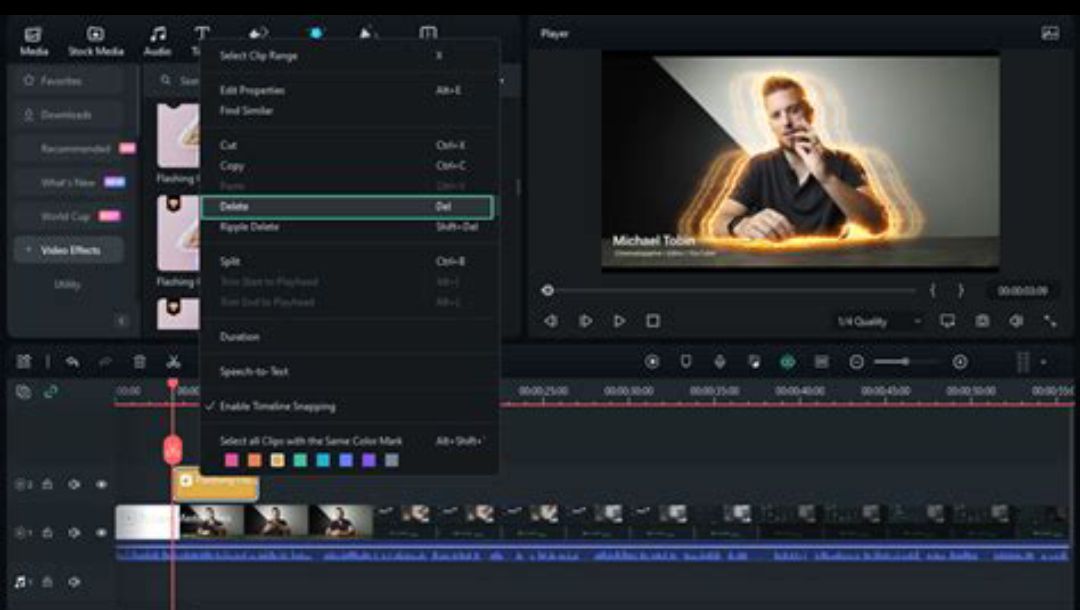Stop the video playback
This screenshot has width=1080, height=610.
point(653,321)
